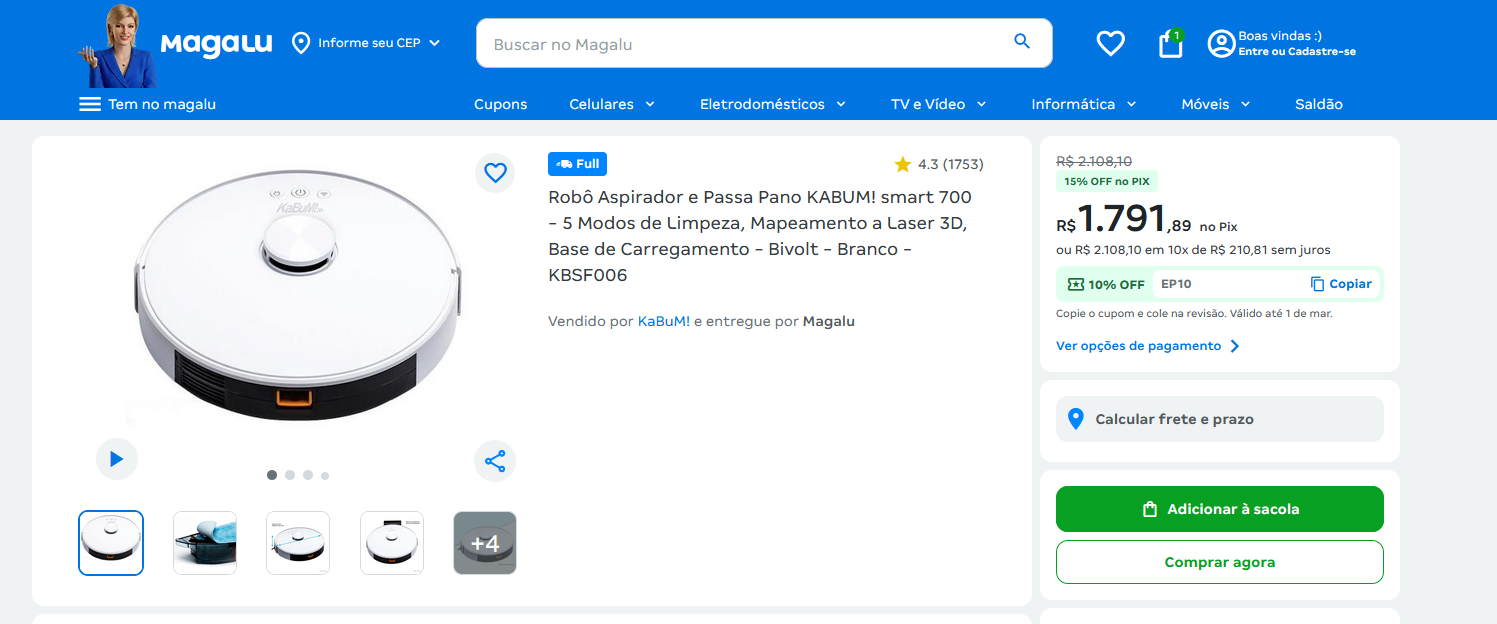Viewport: 1497px width, 624px height.
Task: Open the hamburger menu Tem no magalu
Action: 147,104
